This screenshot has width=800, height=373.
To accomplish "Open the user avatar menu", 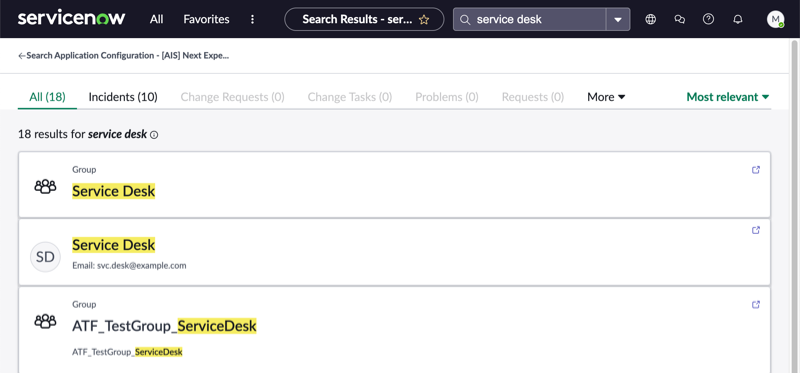I will pos(776,19).
